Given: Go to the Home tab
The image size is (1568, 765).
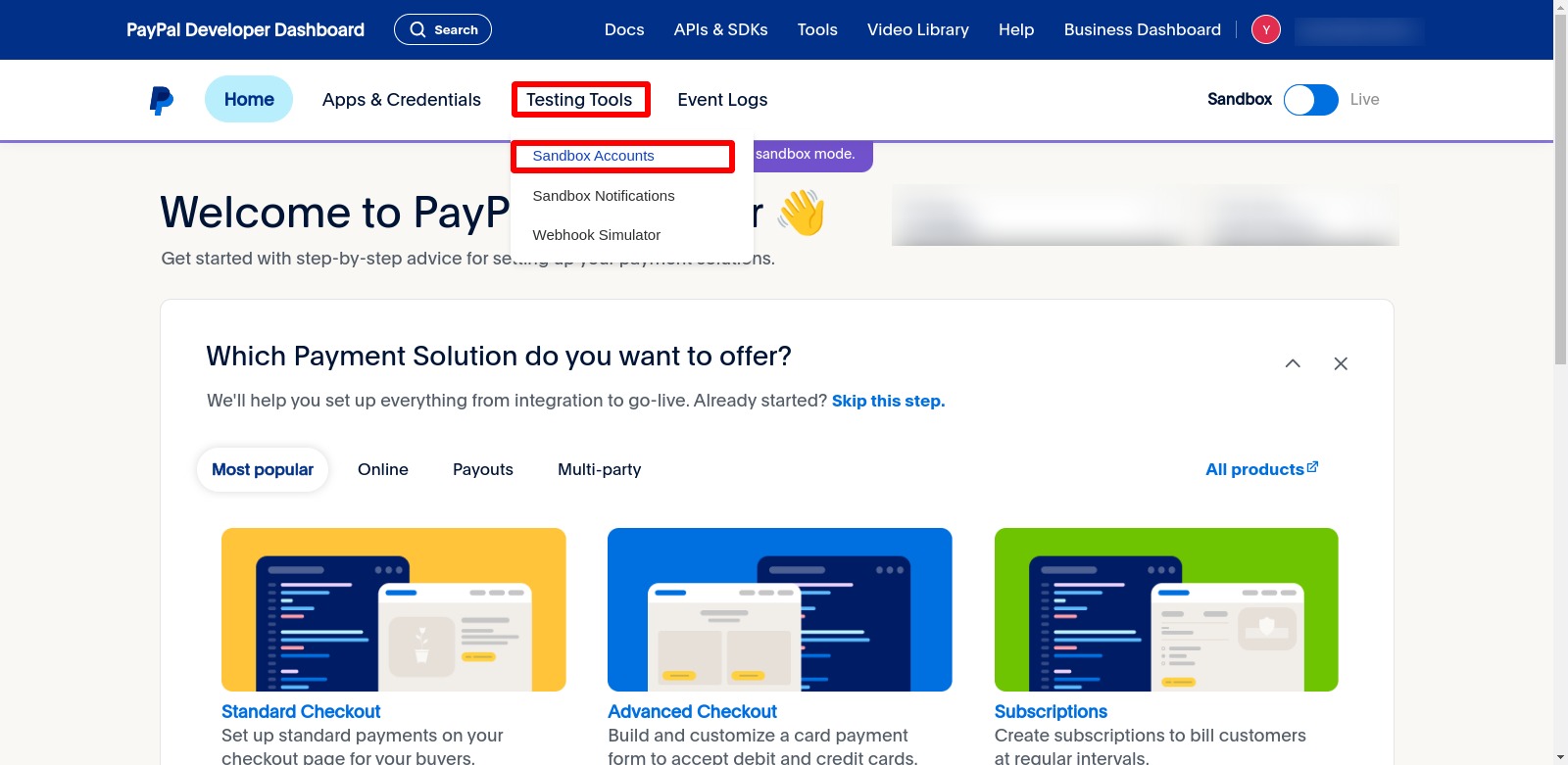Looking at the screenshot, I should tap(249, 99).
